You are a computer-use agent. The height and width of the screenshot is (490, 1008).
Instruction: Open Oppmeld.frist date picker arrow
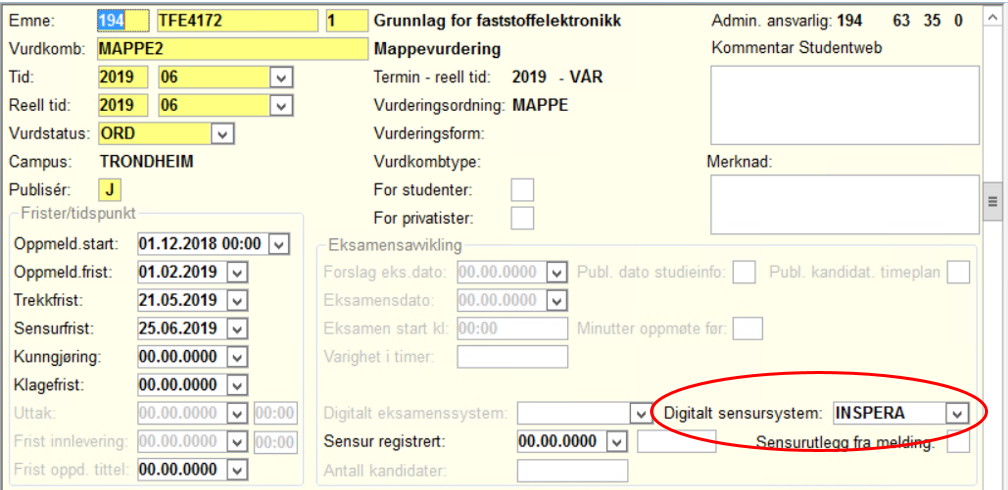[237, 273]
